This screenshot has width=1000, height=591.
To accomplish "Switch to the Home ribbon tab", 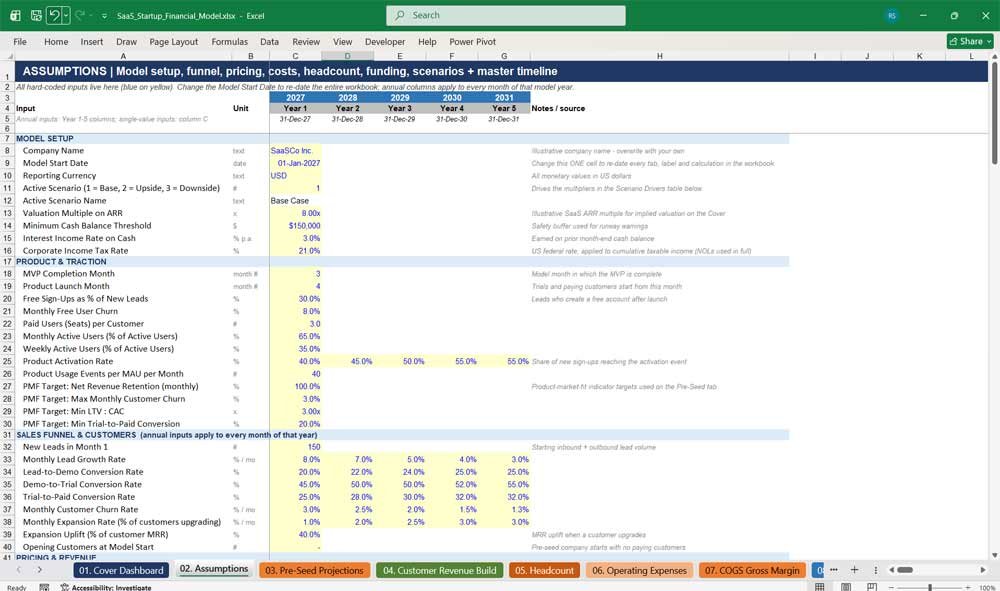I will click(56, 41).
